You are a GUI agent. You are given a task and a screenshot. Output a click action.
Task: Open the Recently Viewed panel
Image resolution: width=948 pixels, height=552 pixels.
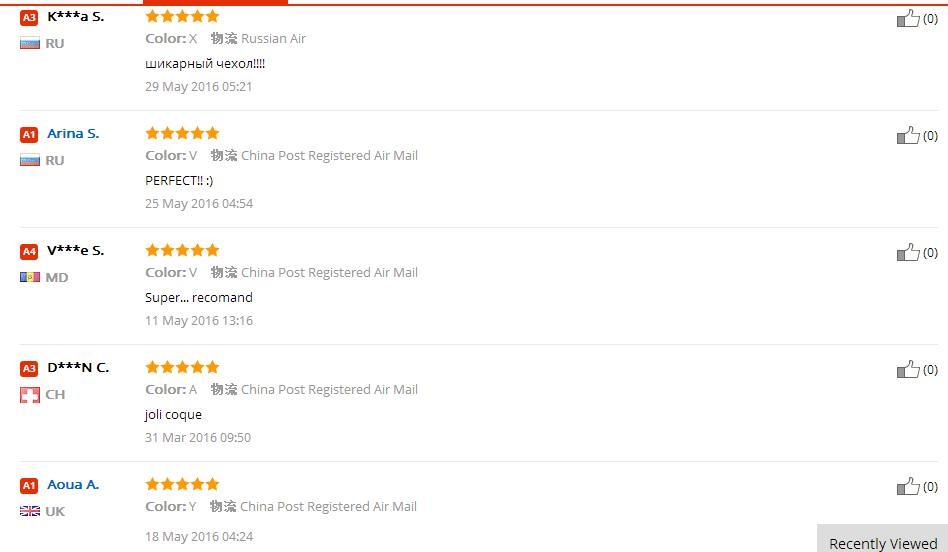pyautogui.click(x=883, y=543)
